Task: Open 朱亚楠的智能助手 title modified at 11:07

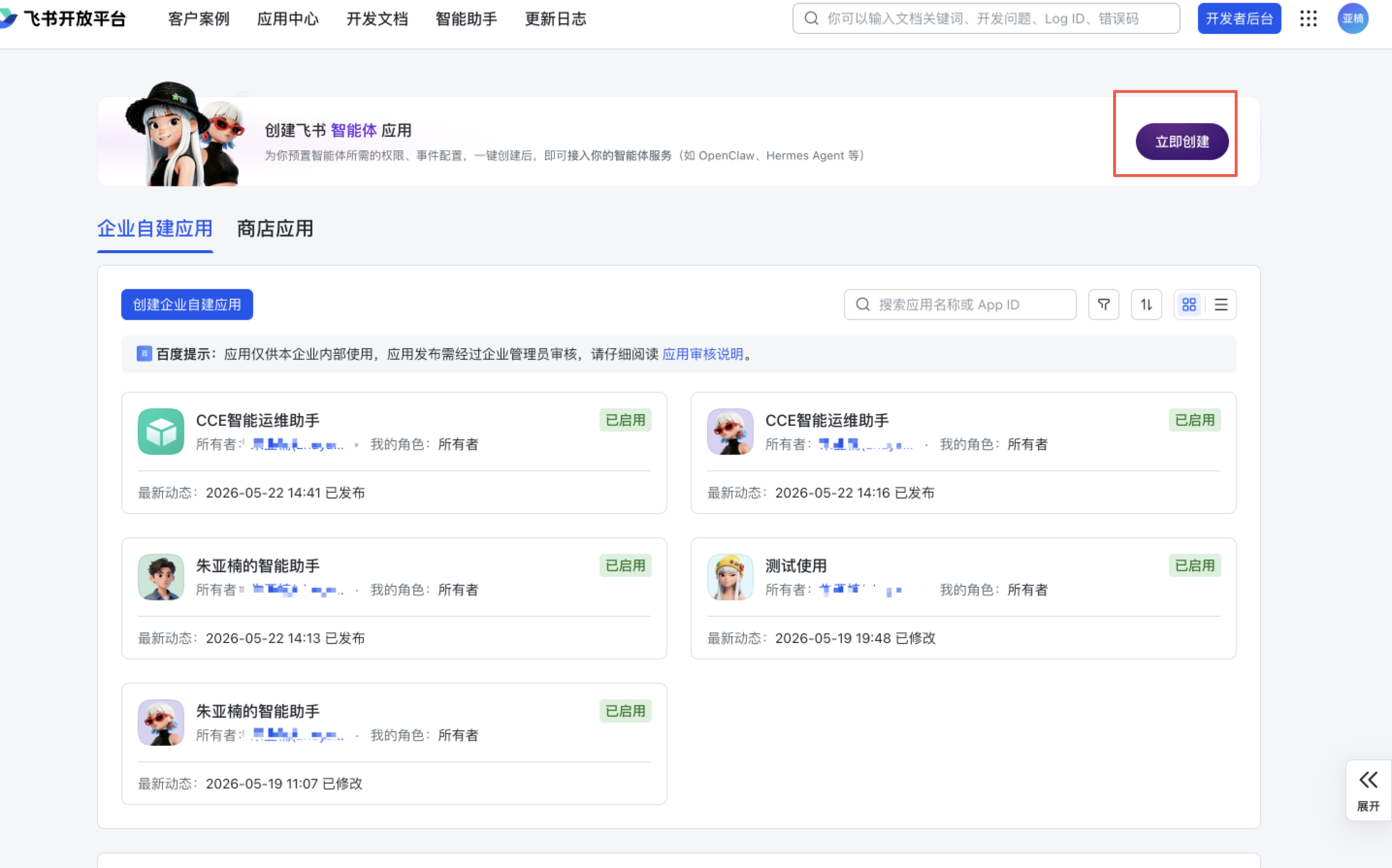Action: [x=258, y=711]
